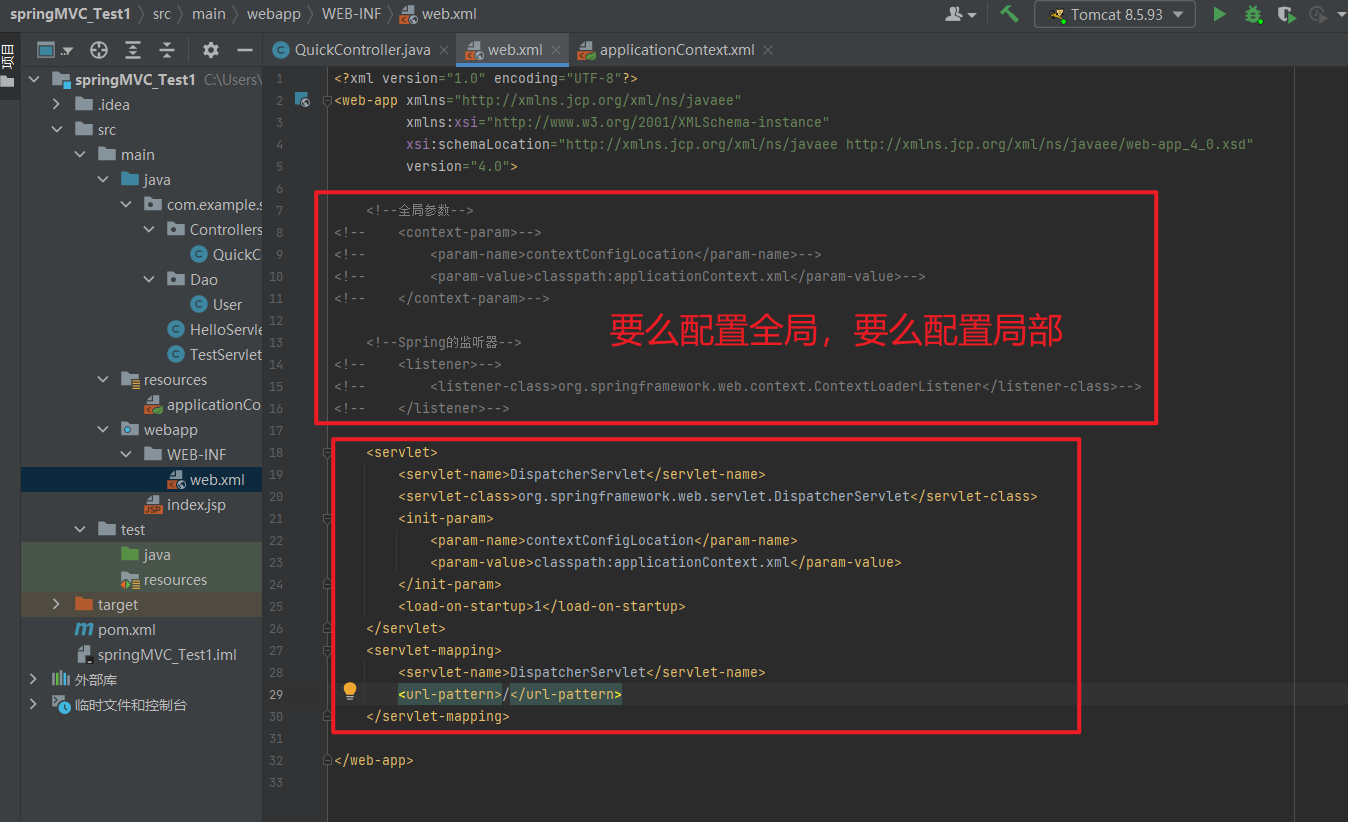Switch to QuickController.java tab
1348x822 pixels.
[361, 50]
